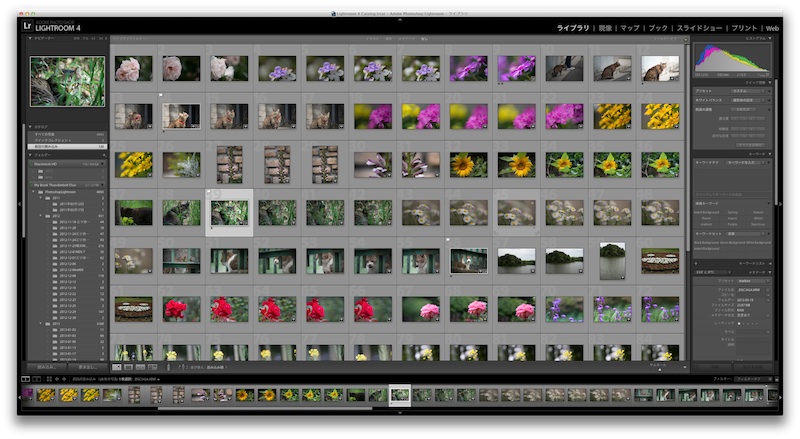Open the Map (マップ) module
This screenshot has width=800, height=439.
(x=630, y=28)
